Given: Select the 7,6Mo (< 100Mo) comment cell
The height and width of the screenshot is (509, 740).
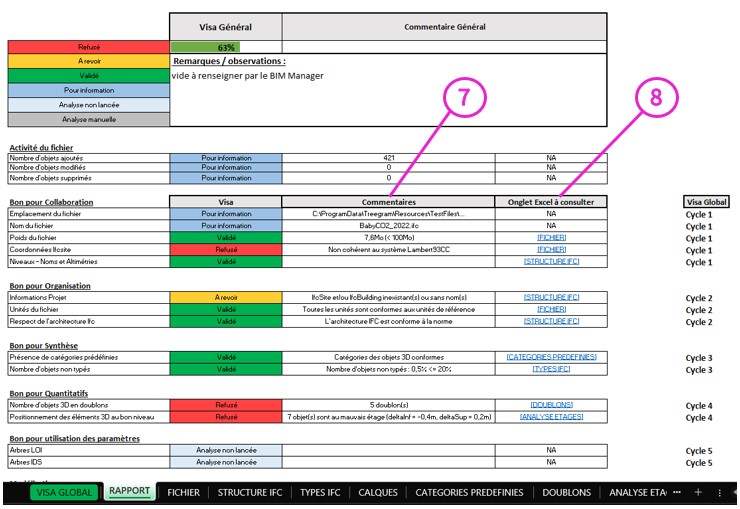Looking at the screenshot, I should click(389, 237).
